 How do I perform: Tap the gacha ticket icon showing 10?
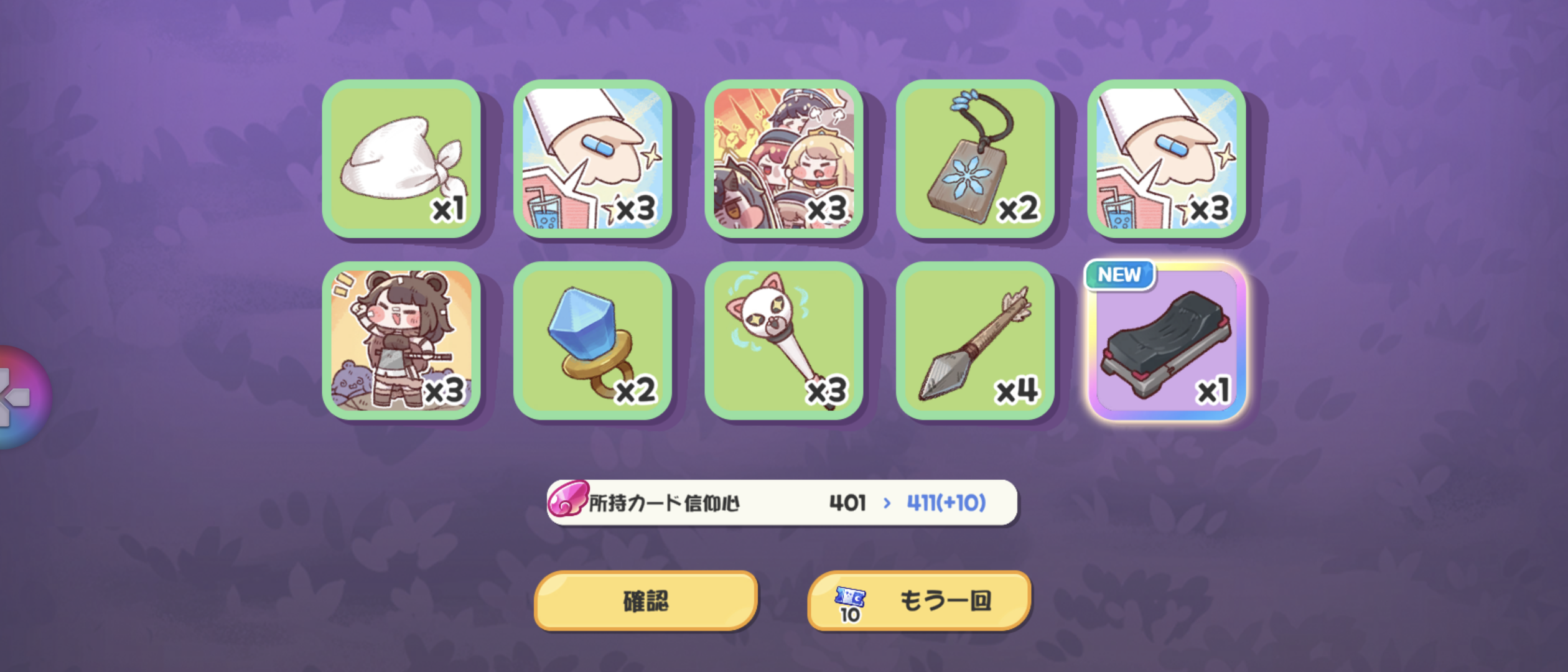click(850, 604)
